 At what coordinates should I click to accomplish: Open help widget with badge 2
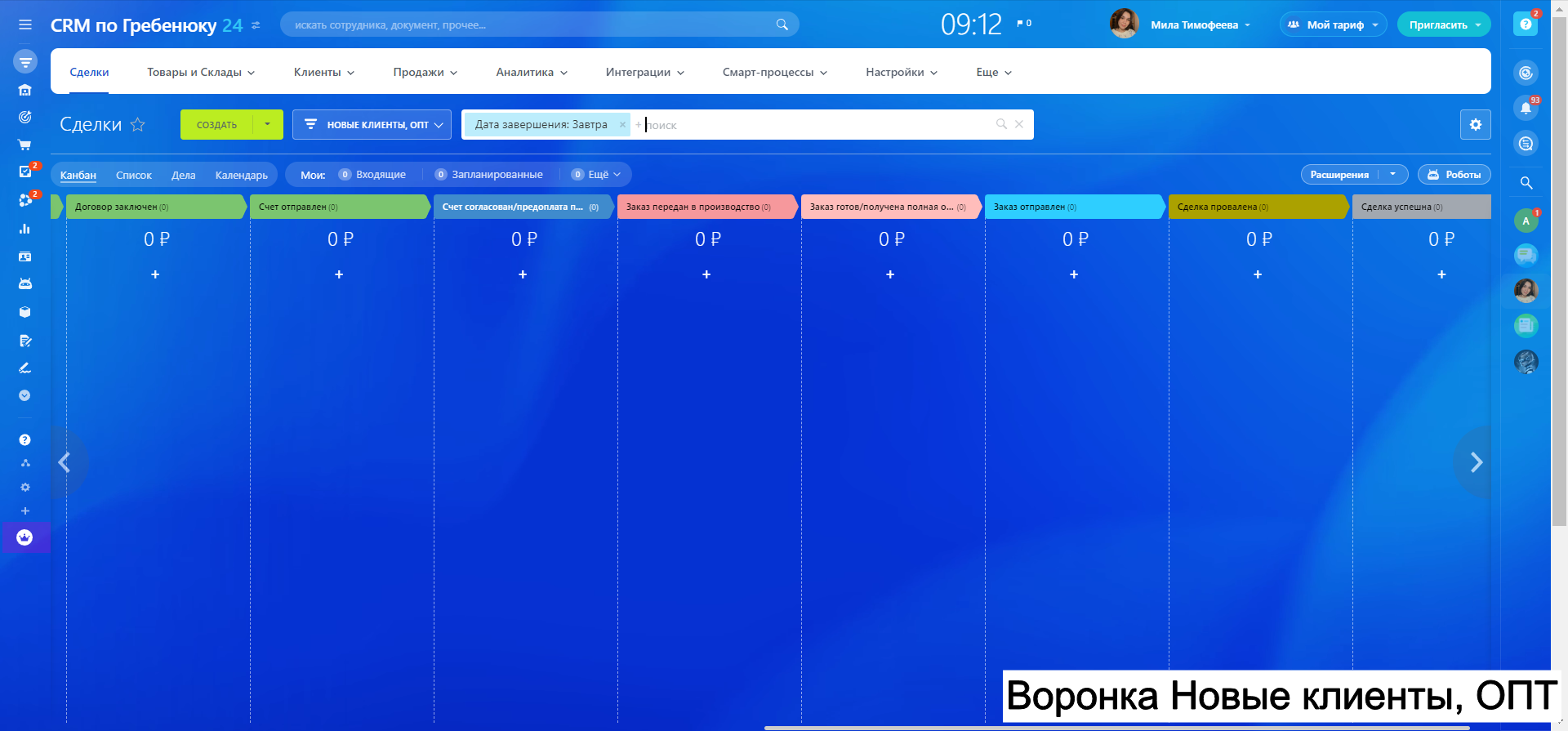1526,25
